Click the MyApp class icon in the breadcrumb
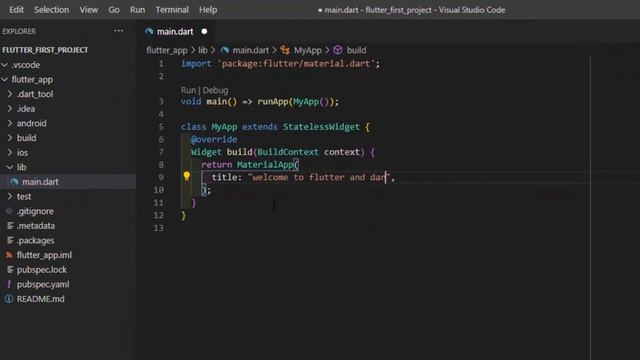The image size is (640, 360). click(285, 50)
